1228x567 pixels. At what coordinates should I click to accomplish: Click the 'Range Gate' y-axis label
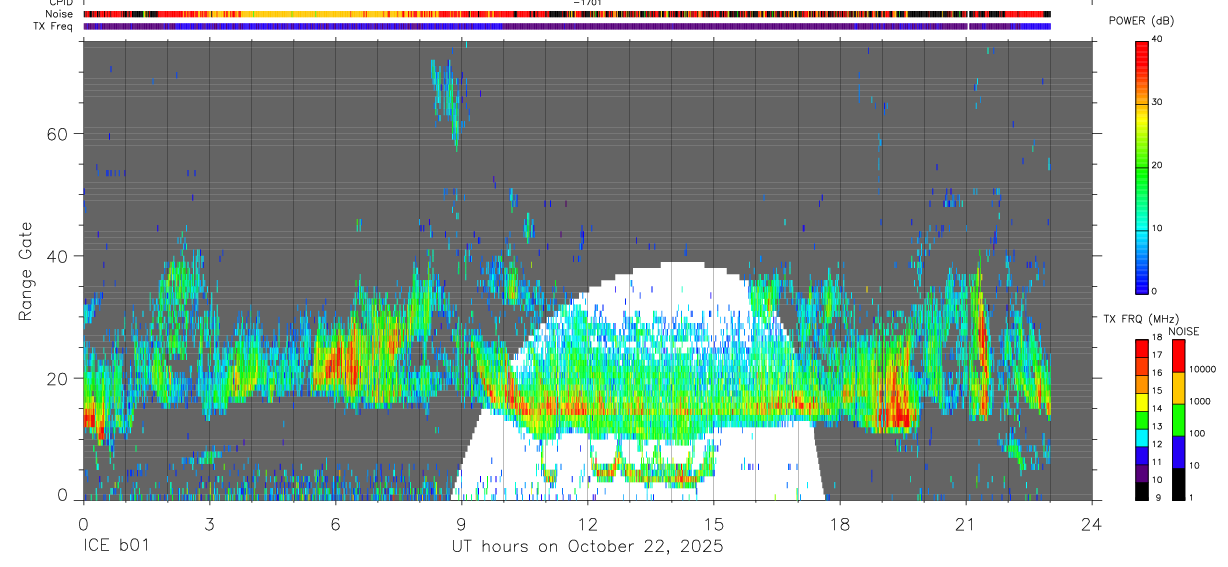[26, 271]
